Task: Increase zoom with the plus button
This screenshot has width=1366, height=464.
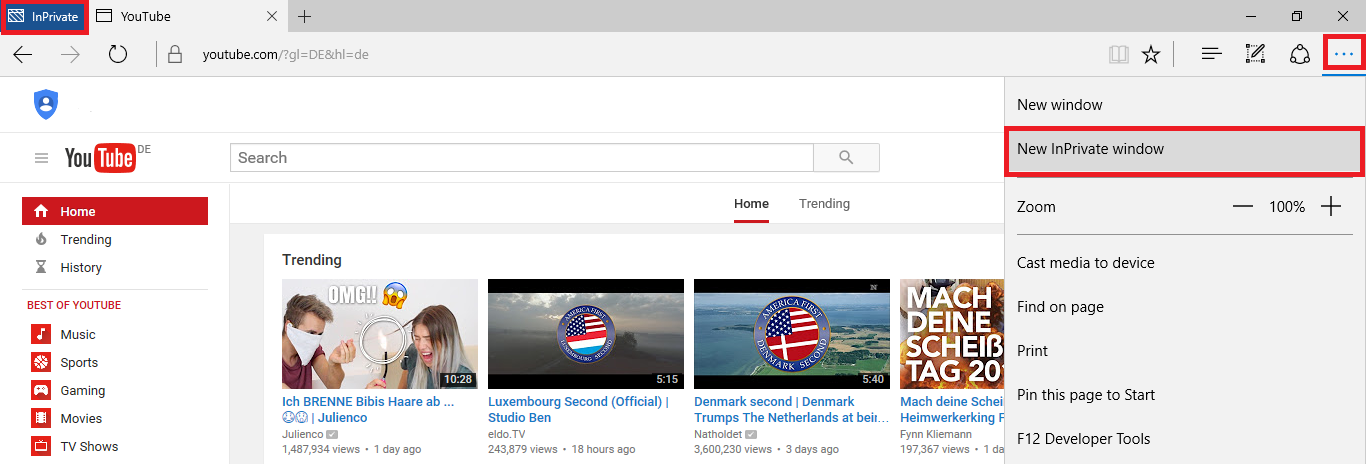Action: (1331, 207)
